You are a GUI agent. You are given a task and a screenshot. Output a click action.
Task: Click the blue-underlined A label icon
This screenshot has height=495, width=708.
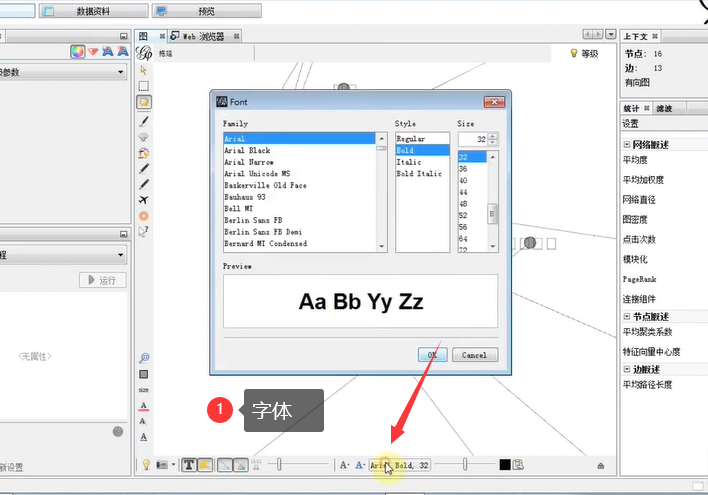point(144,437)
